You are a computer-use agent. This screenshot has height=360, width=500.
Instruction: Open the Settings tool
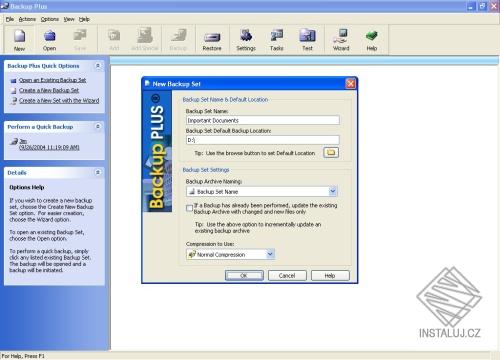[x=246, y=39]
